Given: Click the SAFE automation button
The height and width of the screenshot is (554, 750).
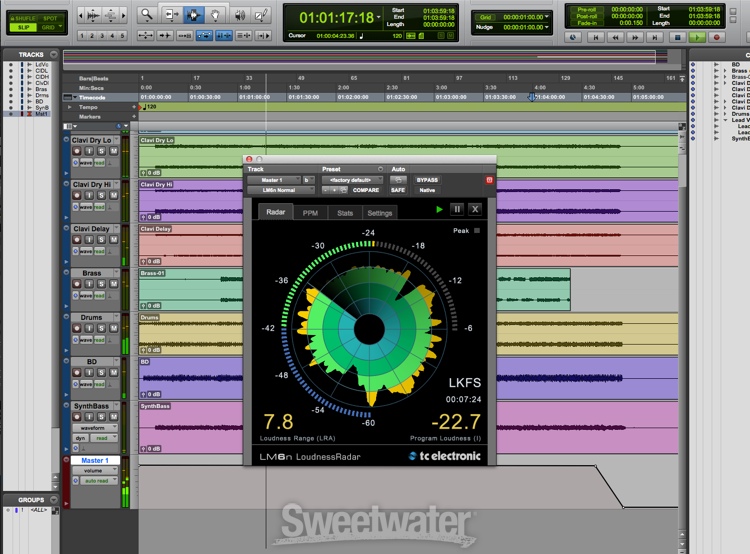Looking at the screenshot, I should pos(398,190).
